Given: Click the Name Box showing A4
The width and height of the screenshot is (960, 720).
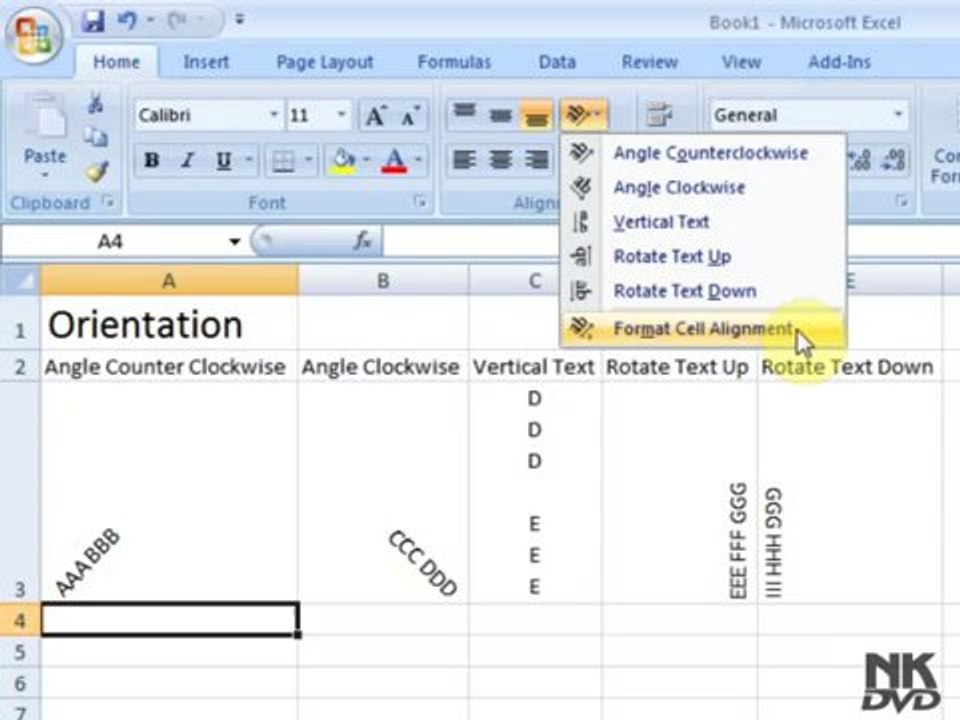Looking at the screenshot, I should [x=110, y=242].
